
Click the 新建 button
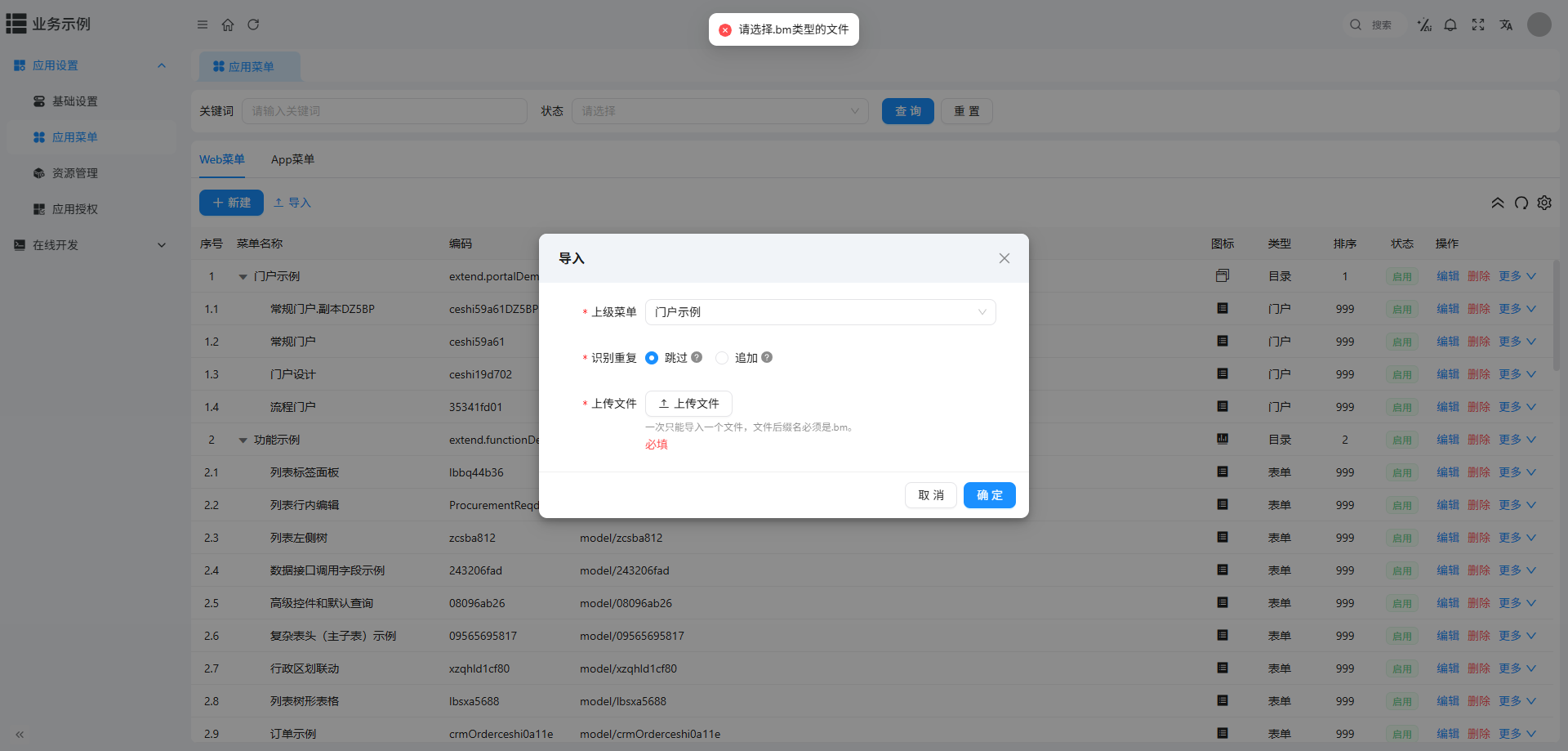point(231,203)
